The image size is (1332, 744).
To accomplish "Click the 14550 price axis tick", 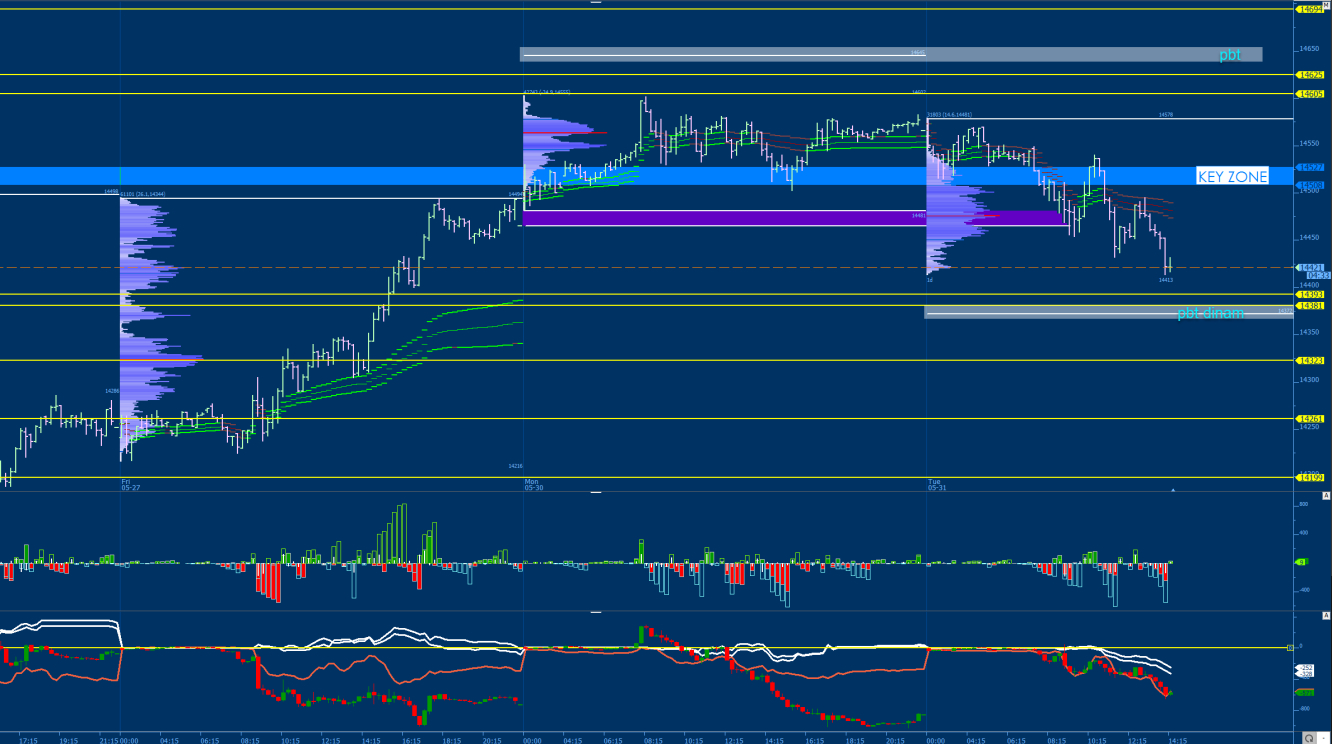I will coord(1308,143).
